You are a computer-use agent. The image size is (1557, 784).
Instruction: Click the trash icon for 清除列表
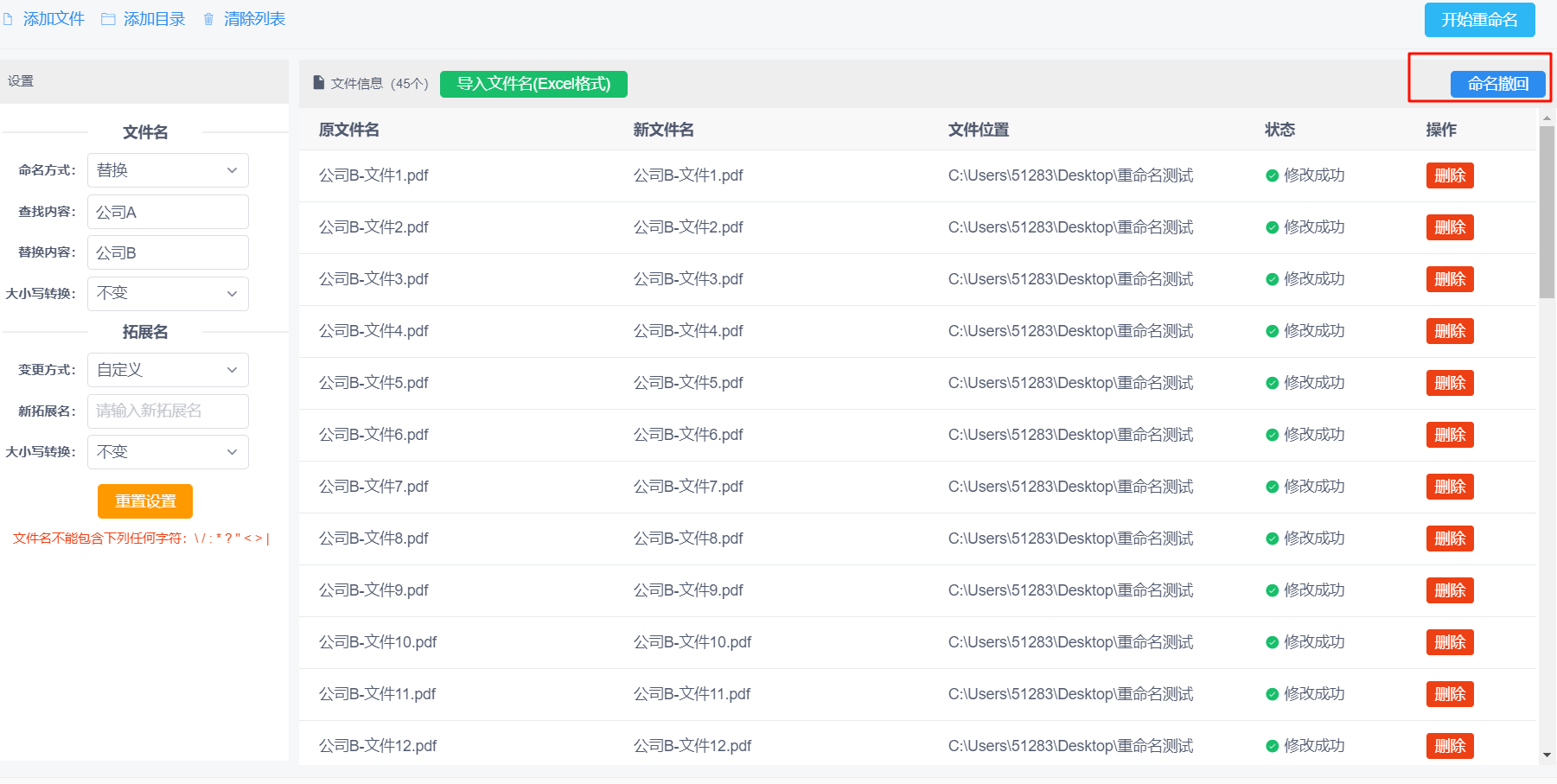tap(208, 19)
